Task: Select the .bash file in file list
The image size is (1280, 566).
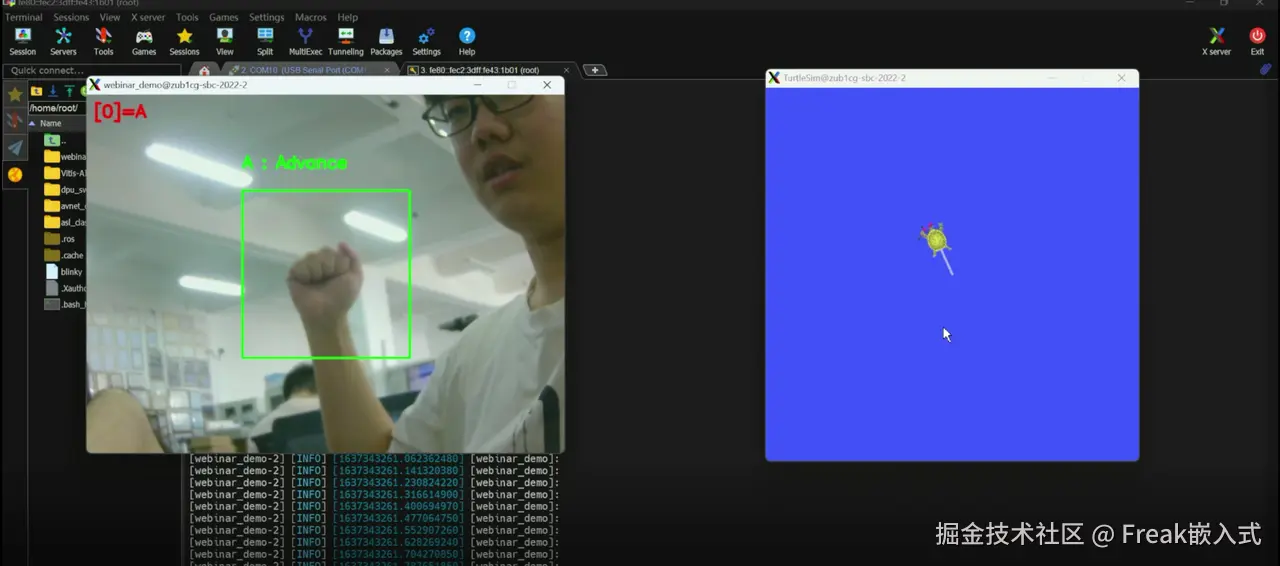Action: tap(65, 304)
